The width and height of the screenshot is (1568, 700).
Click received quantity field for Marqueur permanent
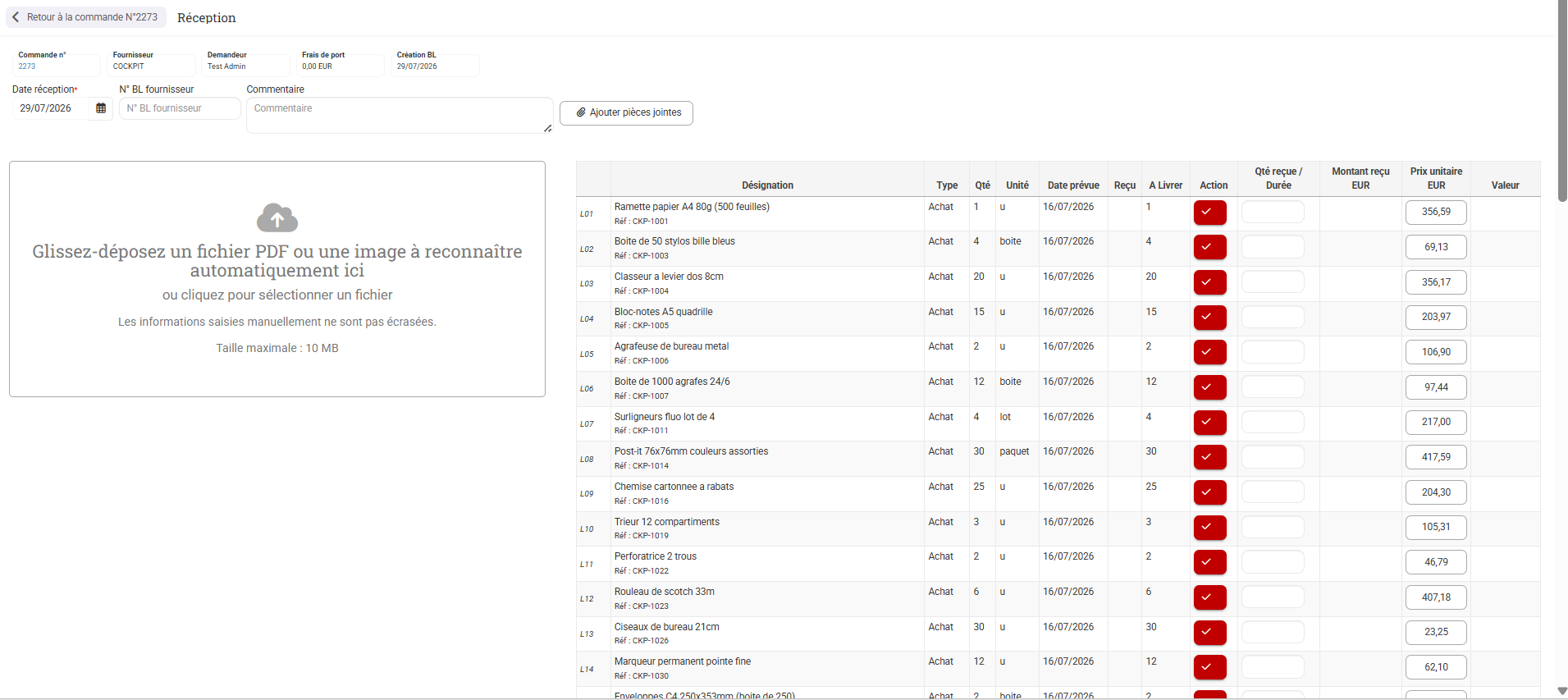pyautogui.click(x=1273, y=667)
